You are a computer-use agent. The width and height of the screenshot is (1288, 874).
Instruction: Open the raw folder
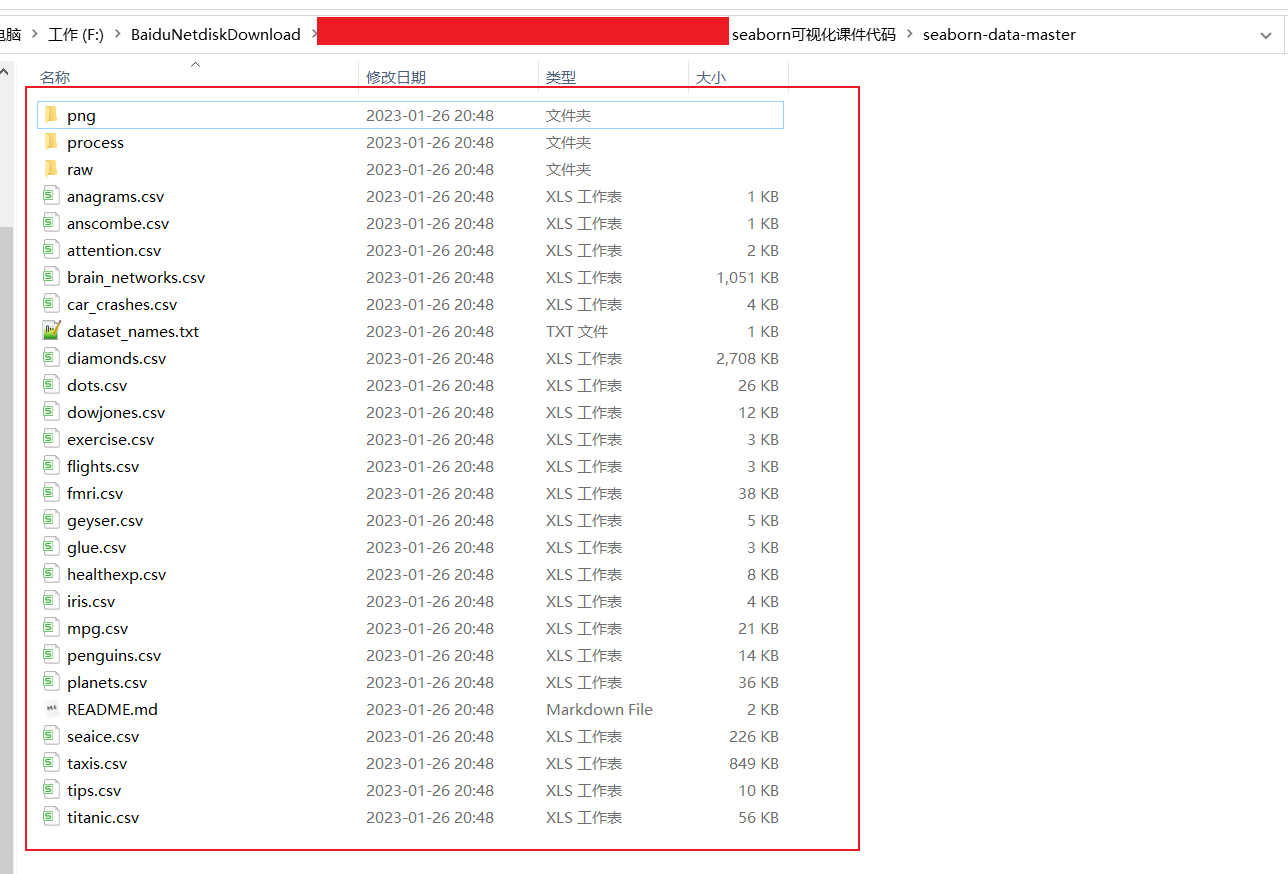(x=79, y=169)
